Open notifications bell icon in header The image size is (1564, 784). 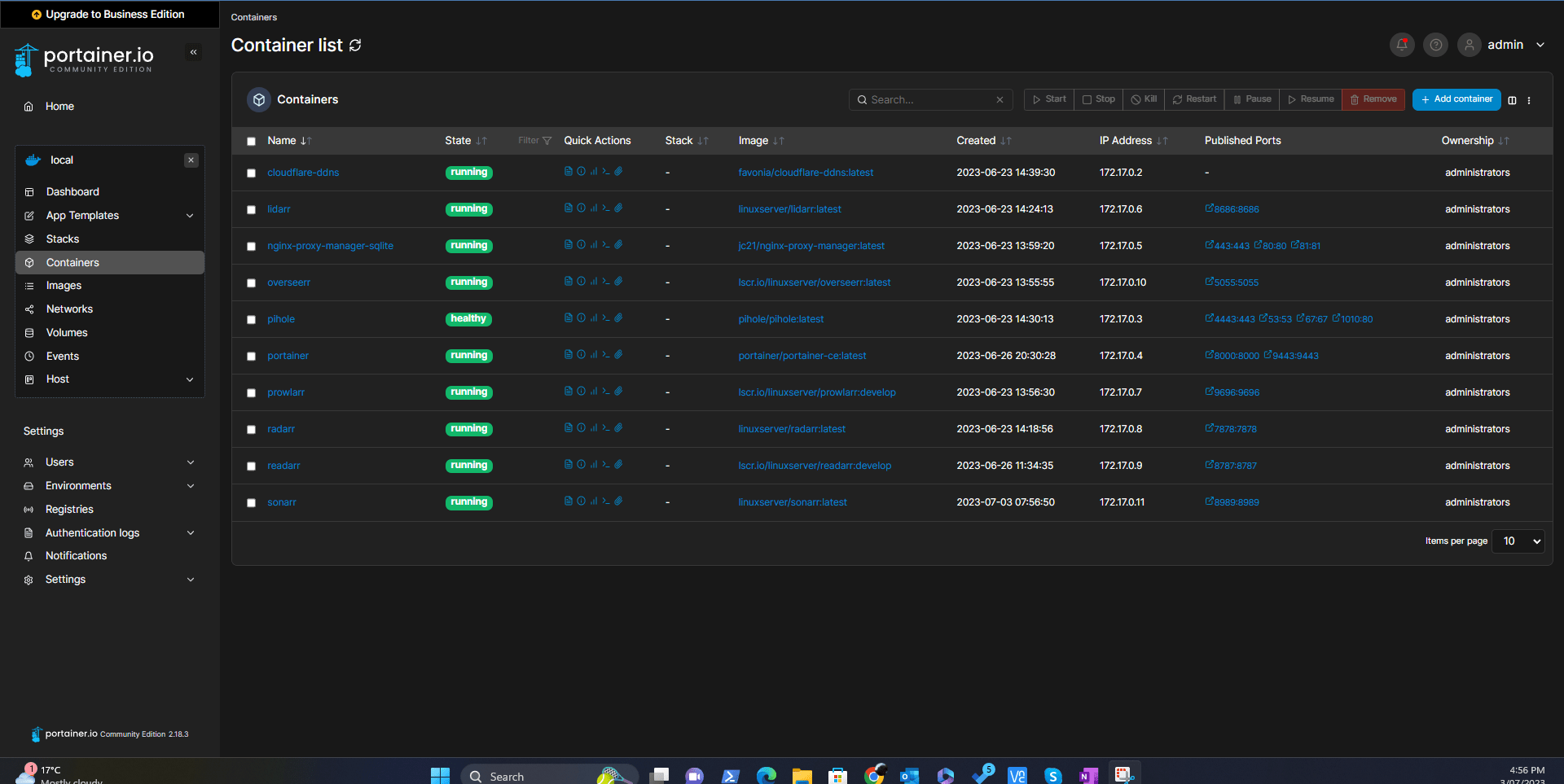pyautogui.click(x=1402, y=45)
